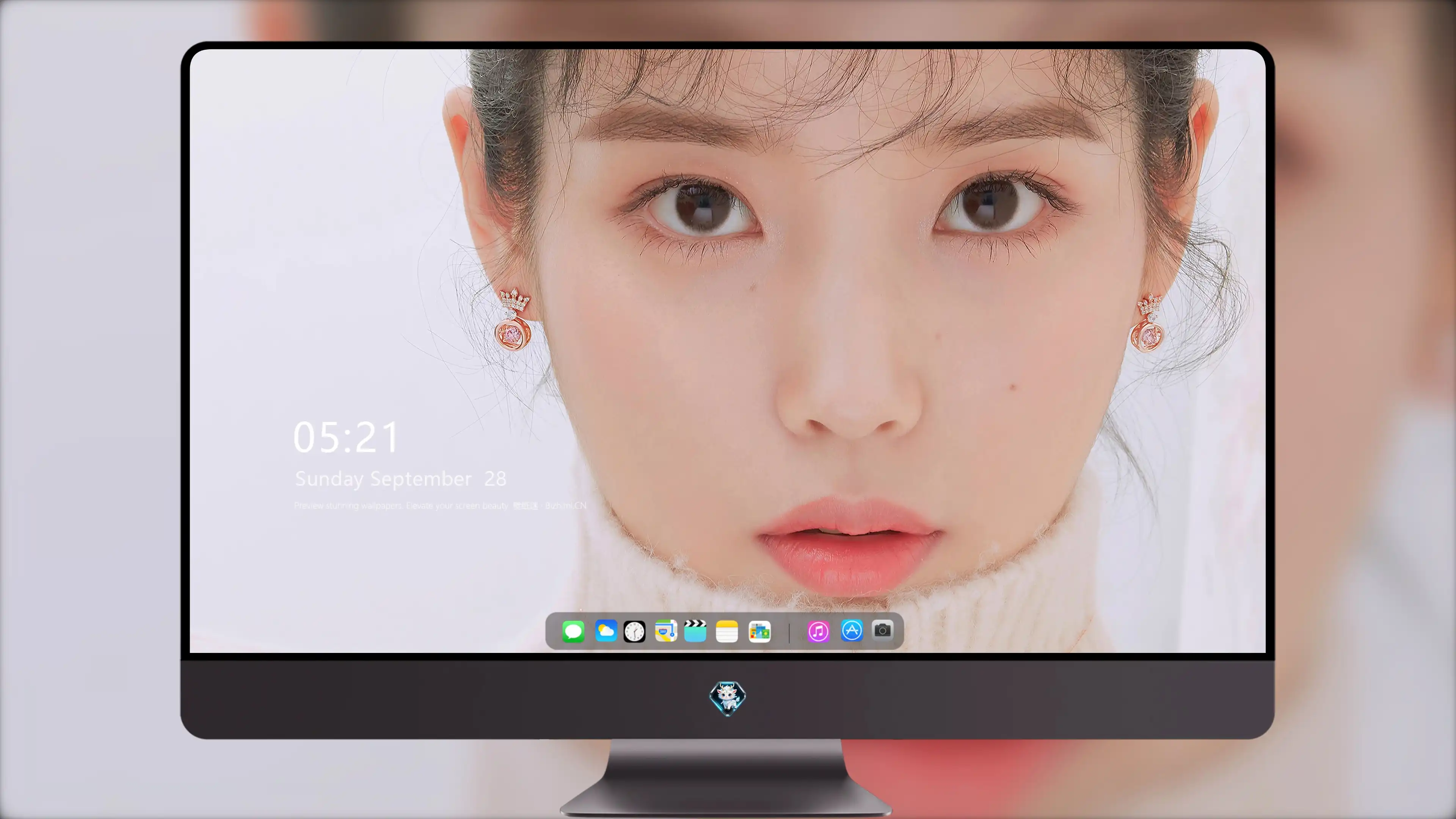Click the dragon mascot logo below the screen

[x=728, y=698]
